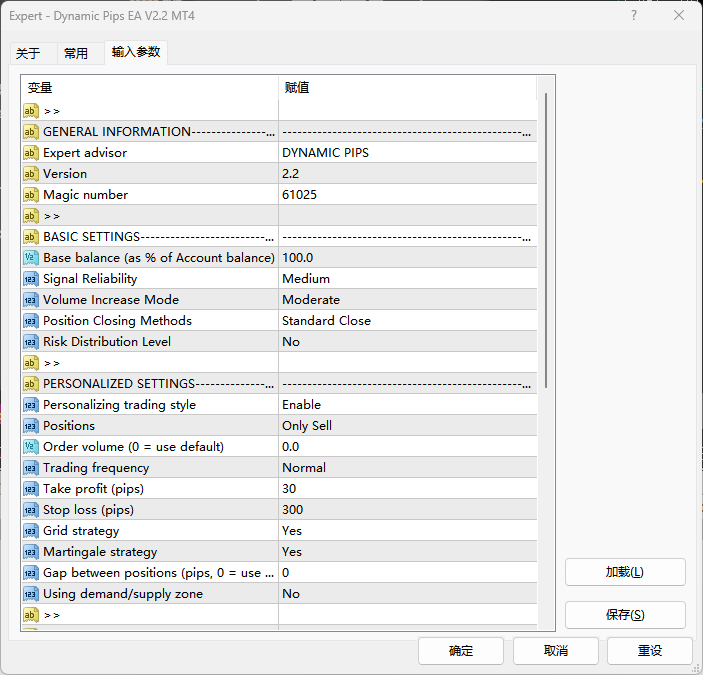Switch to the 常用 tab
This screenshot has height=675, width=703.
[x=76, y=54]
